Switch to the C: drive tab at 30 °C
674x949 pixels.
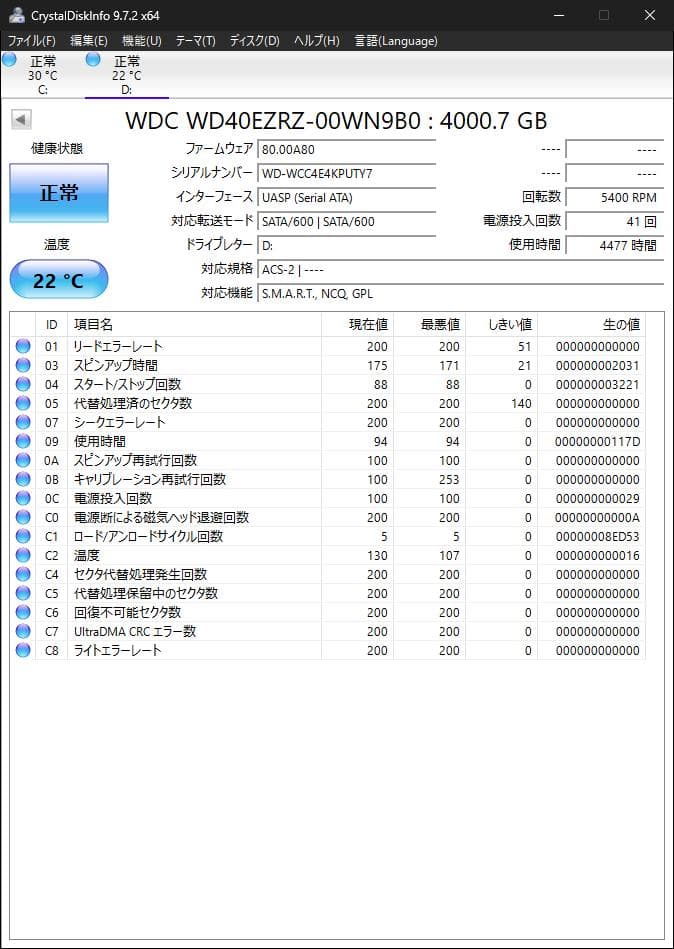pos(42,75)
